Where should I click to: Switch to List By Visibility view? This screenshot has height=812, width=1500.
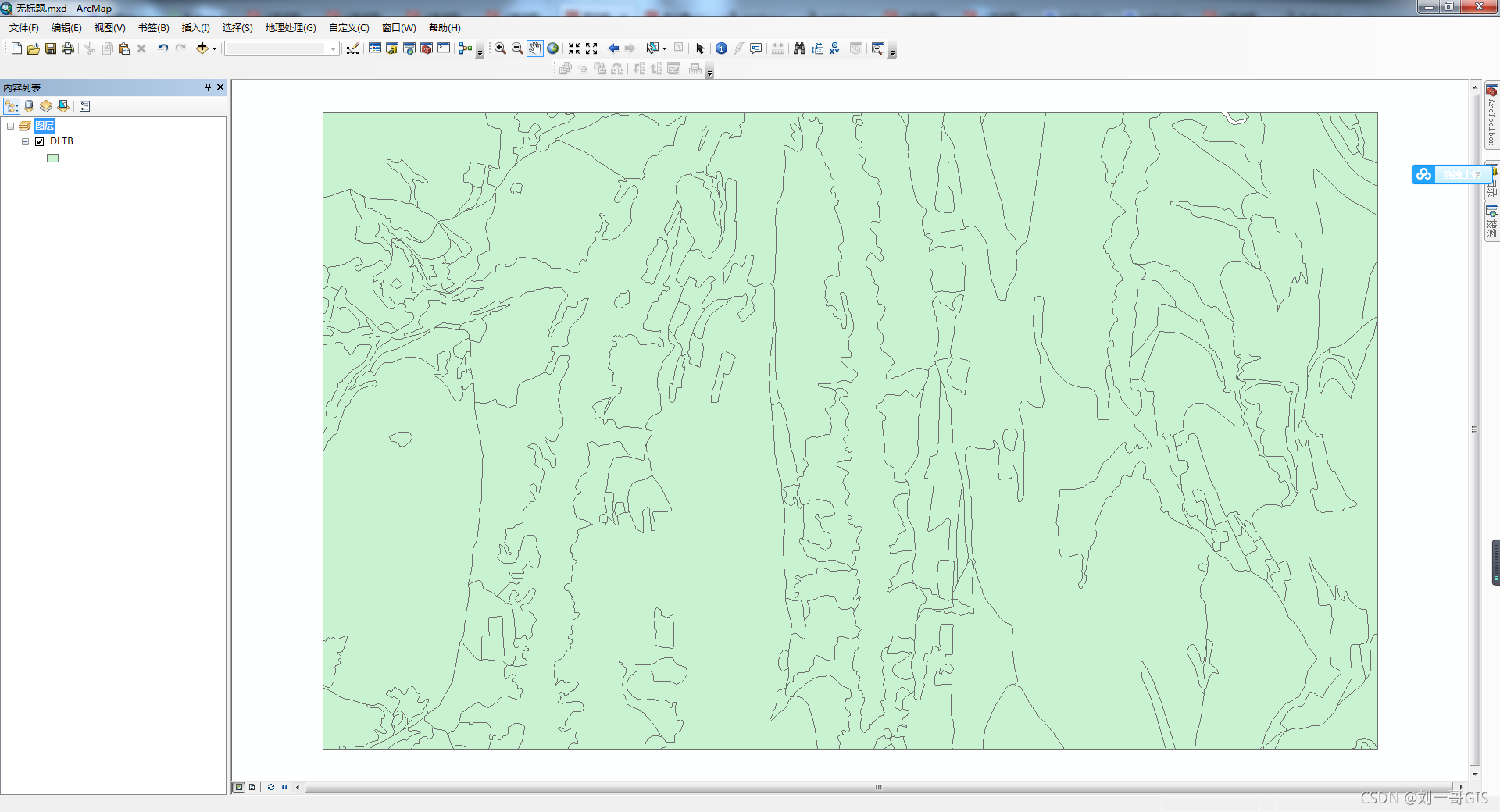(x=46, y=106)
